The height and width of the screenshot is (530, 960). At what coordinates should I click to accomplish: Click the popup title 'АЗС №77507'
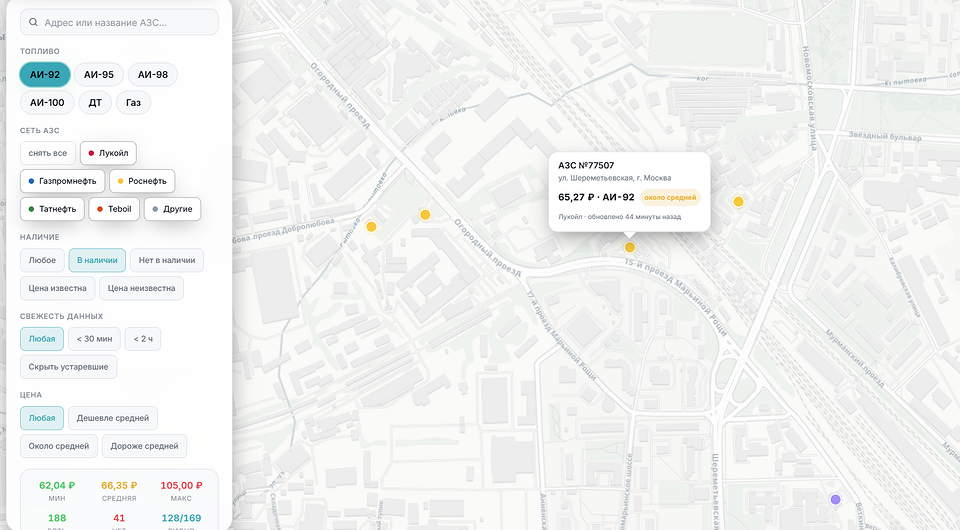[586, 165]
